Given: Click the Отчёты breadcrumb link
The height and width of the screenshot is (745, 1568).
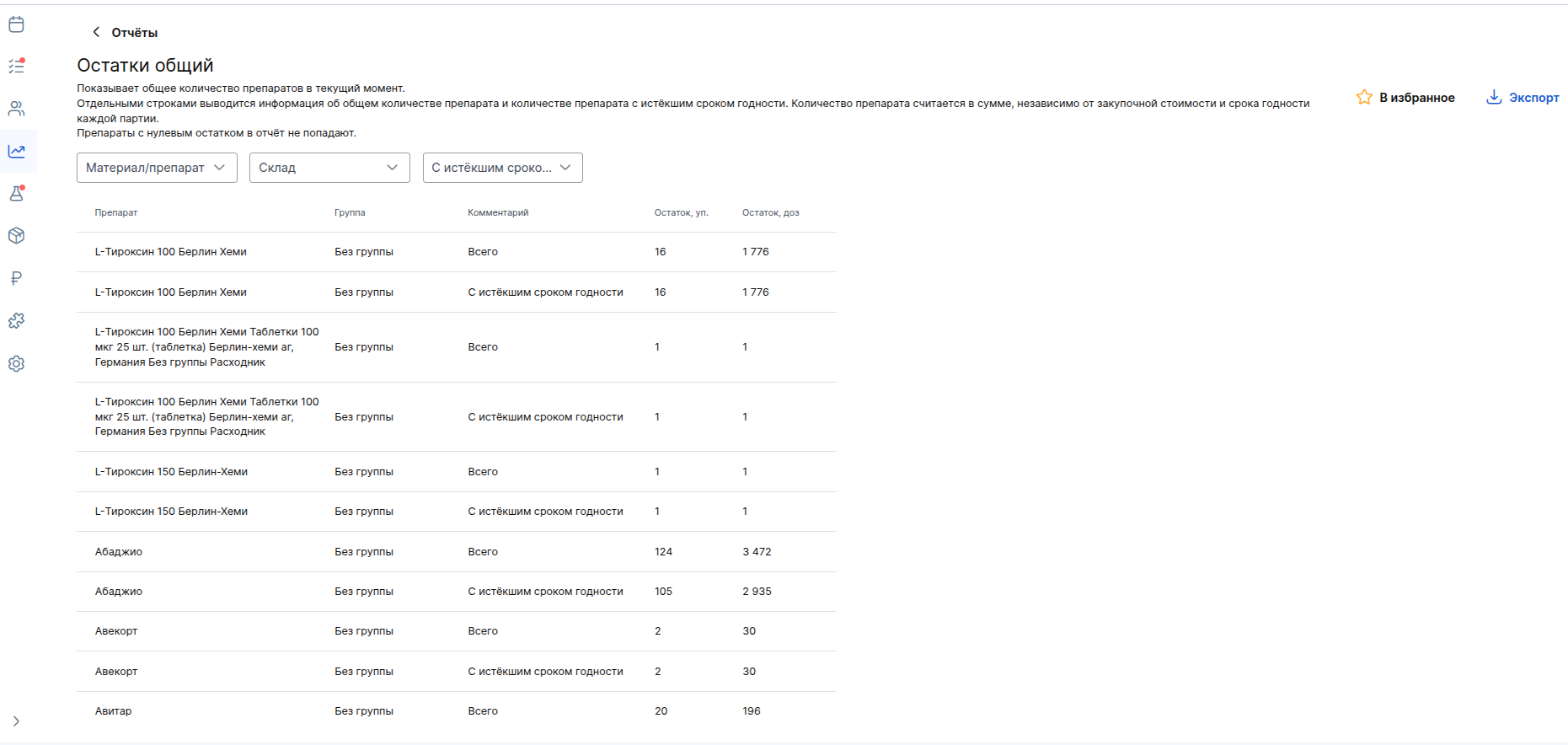Looking at the screenshot, I should 135,33.
